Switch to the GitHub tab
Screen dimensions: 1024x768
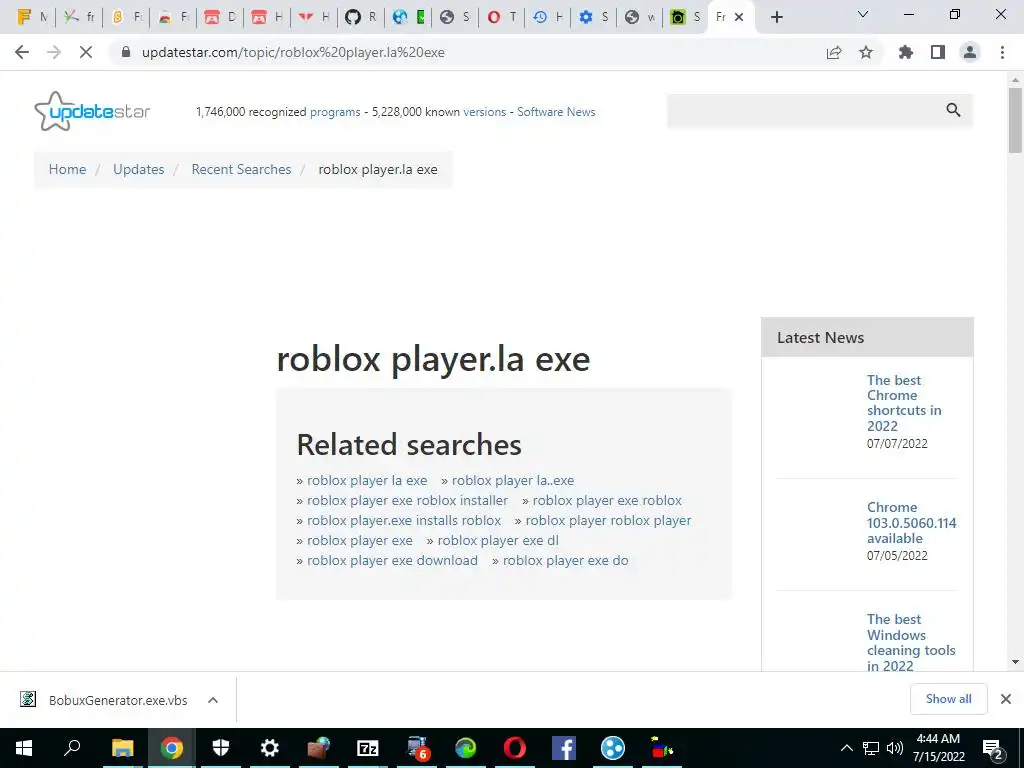pyautogui.click(x=360, y=17)
